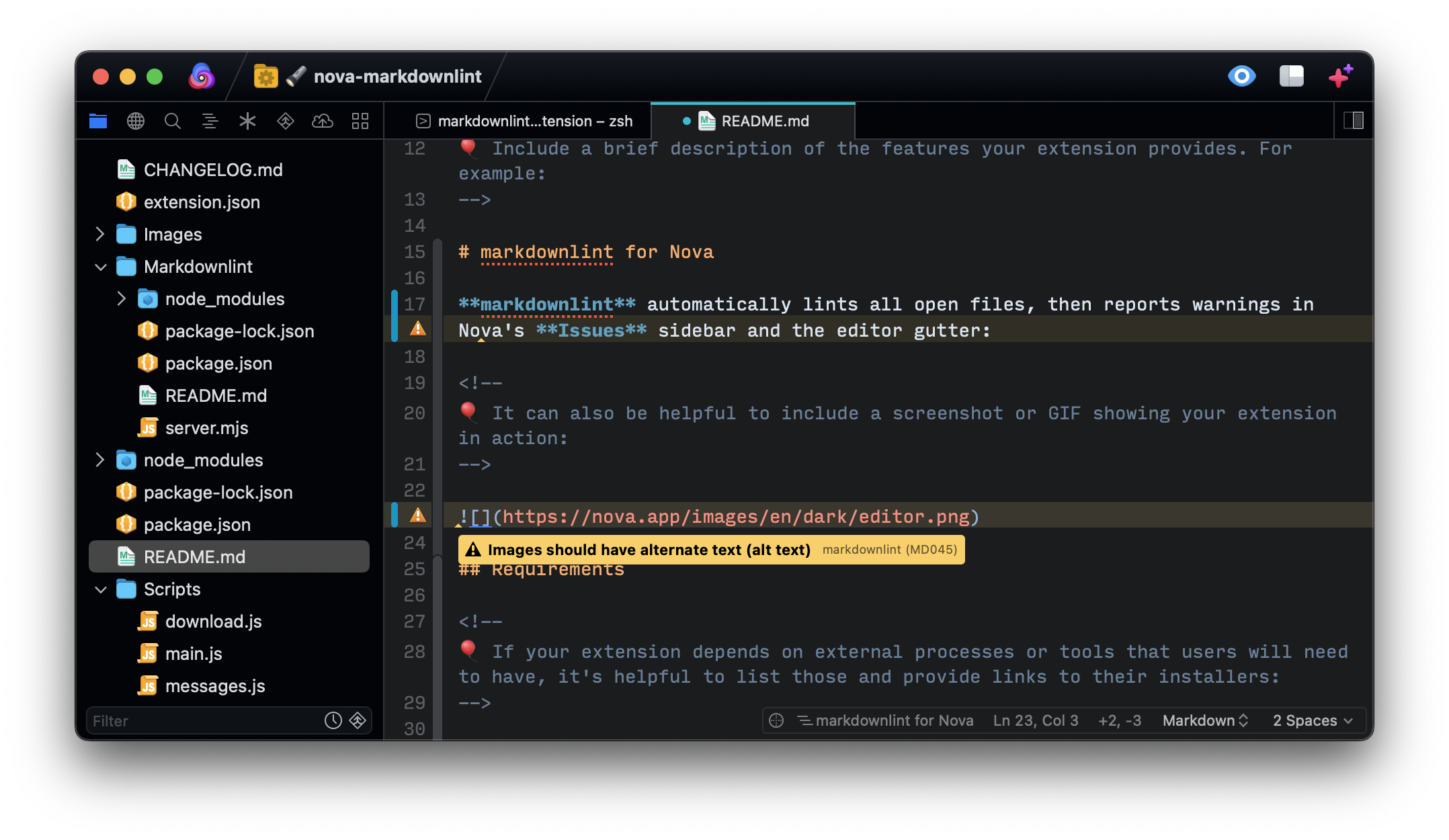The height and width of the screenshot is (840, 1449).
Task: Click the Filter field in file sidebar
Action: pos(202,721)
